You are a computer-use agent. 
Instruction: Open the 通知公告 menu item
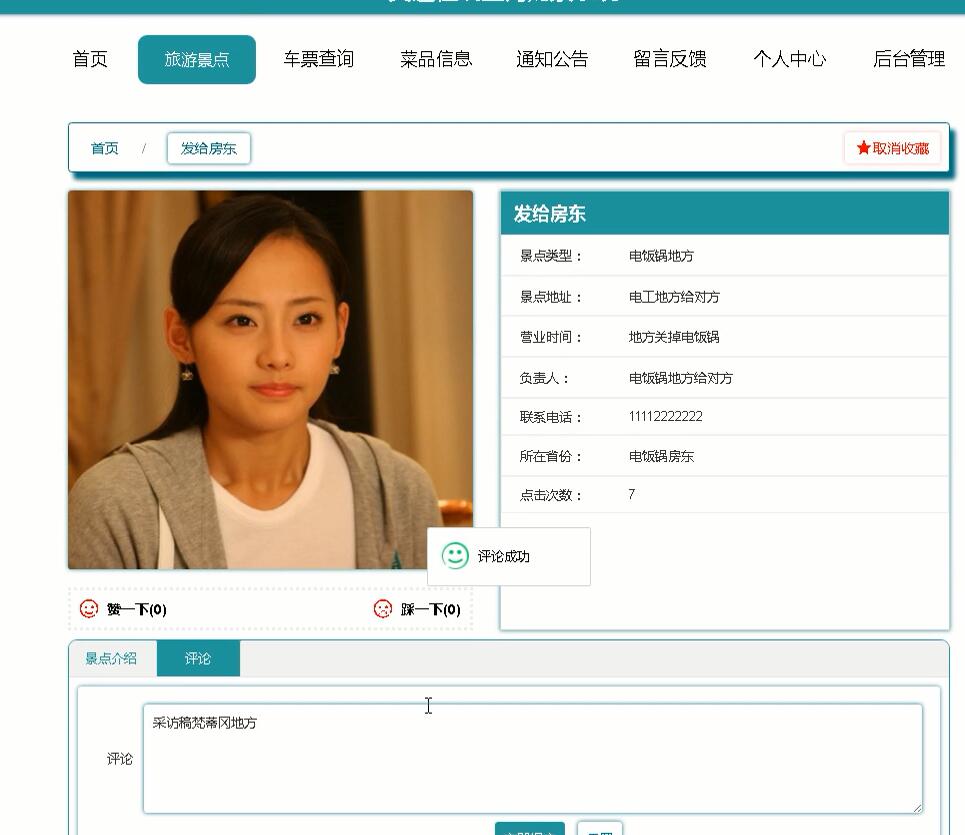[552, 59]
